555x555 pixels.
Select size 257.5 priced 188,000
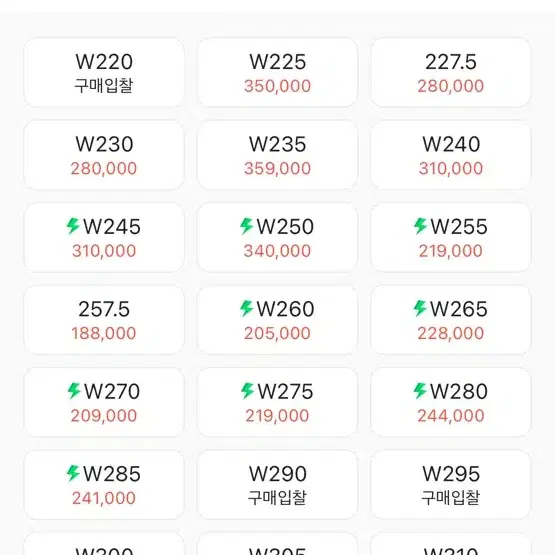point(104,320)
